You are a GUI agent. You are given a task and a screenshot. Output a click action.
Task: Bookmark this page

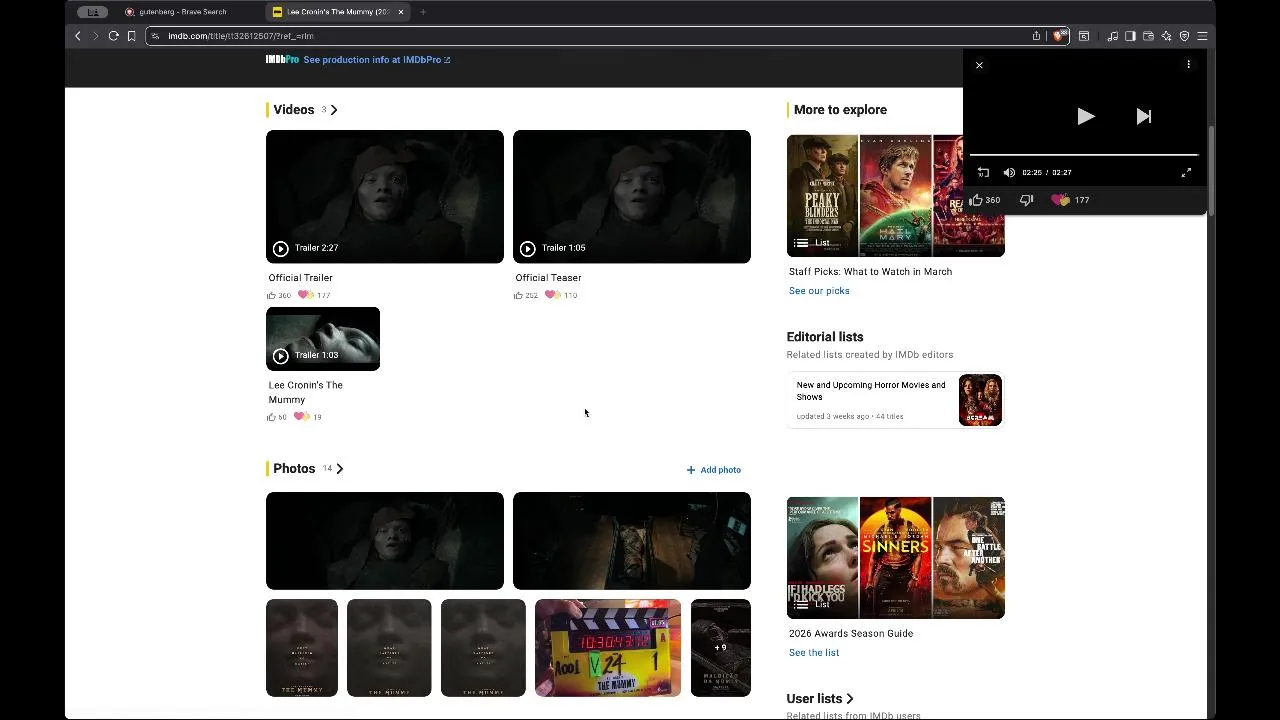click(131, 36)
